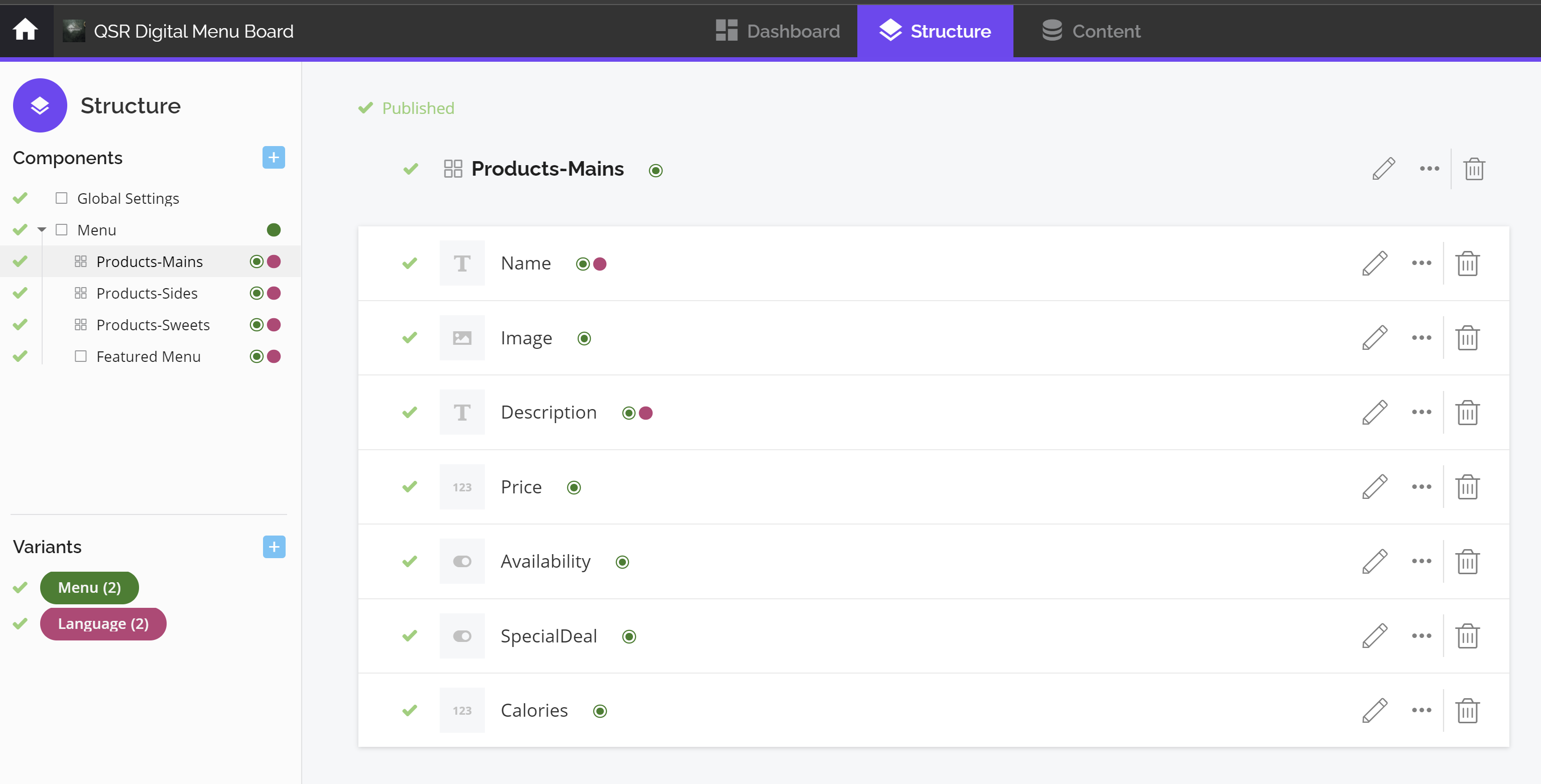Open more options for the Image field
The height and width of the screenshot is (784, 1541).
pyautogui.click(x=1422, y=338)
